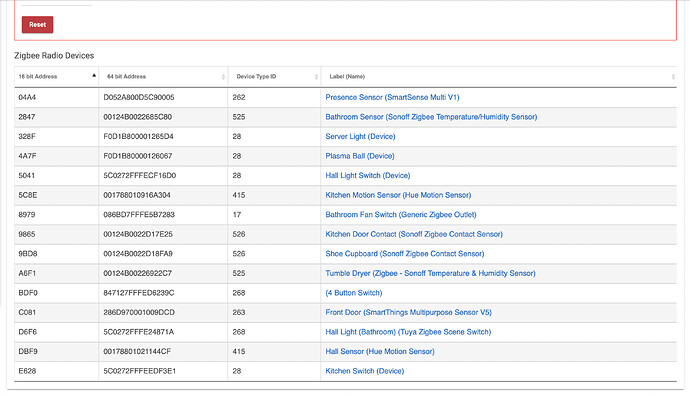Sort by 16 bit Address column
The height and width of the screenshot is (396, 690).
point(56,77)
